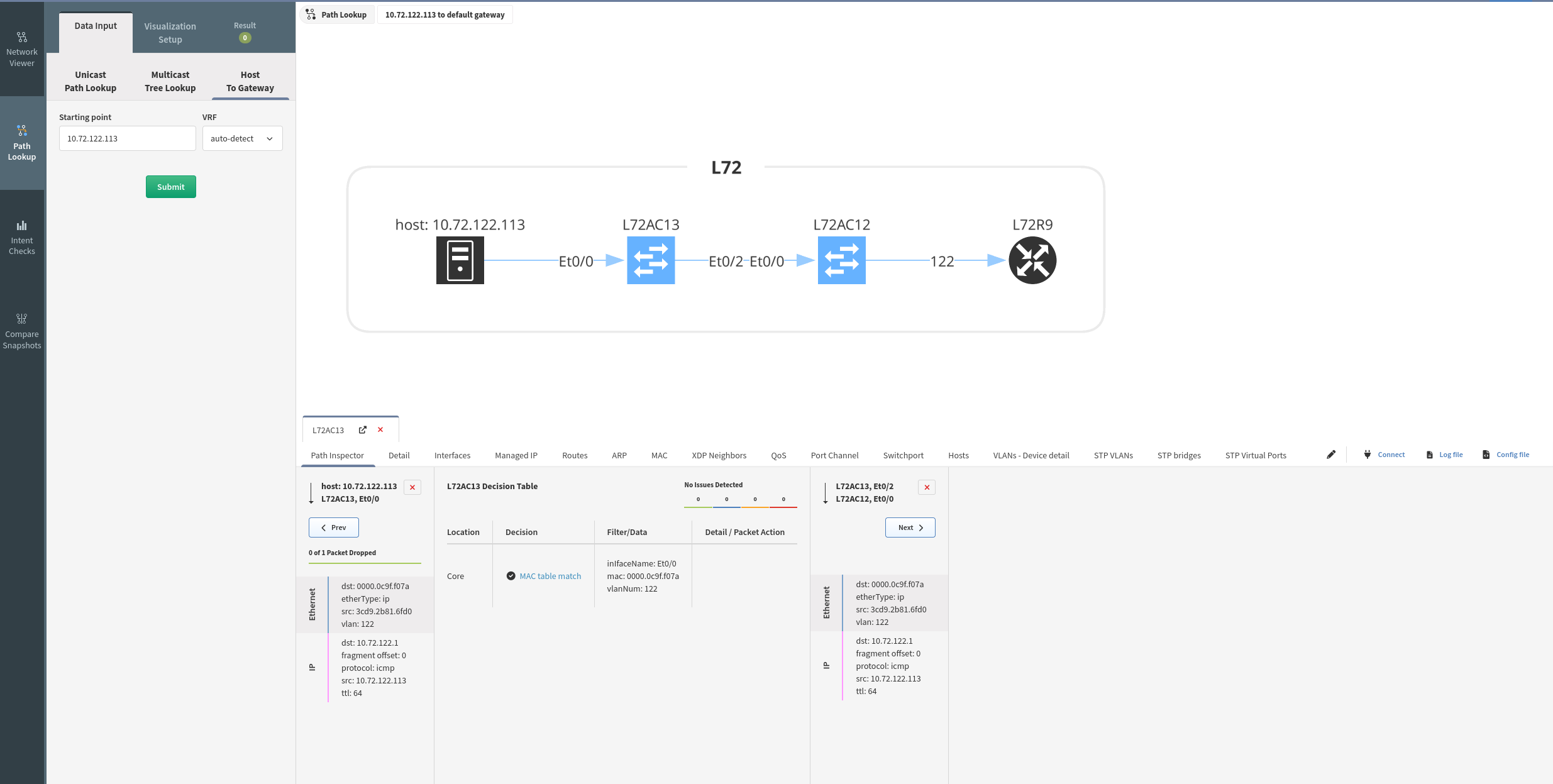Open L72AC13 in new window icon
Screen dimensions: 1553x784
pyautogui.click(x=363, y=430)
